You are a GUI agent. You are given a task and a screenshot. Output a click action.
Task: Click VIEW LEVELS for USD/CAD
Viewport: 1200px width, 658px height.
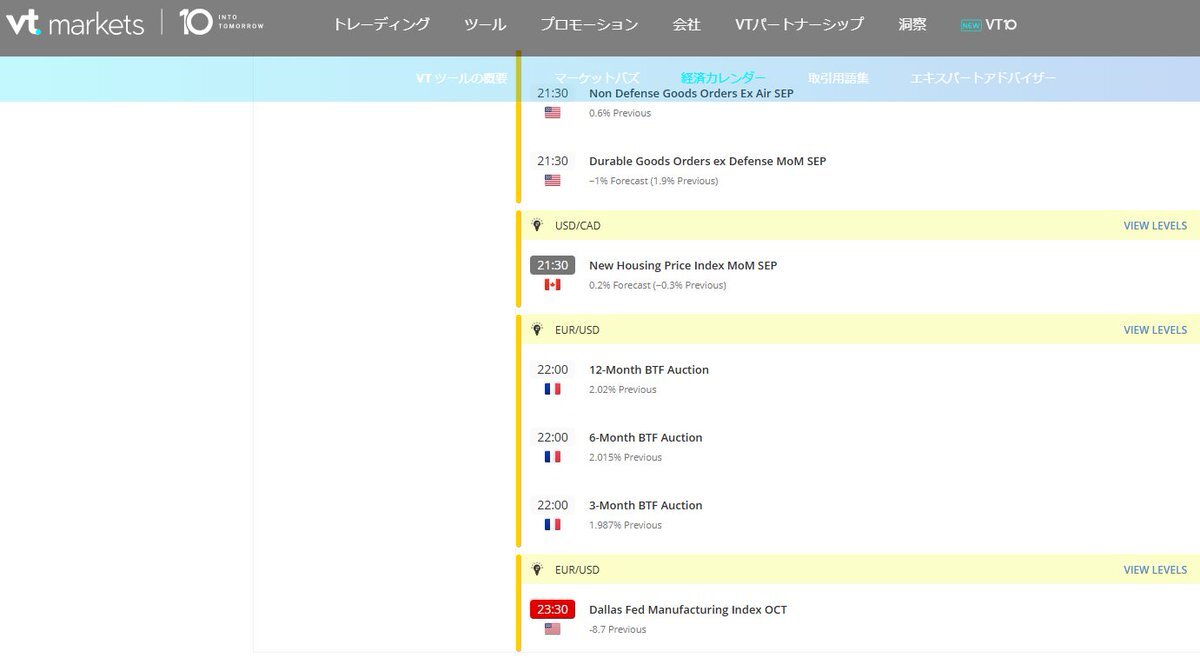pyautogui.click(x=1155, y=226)
